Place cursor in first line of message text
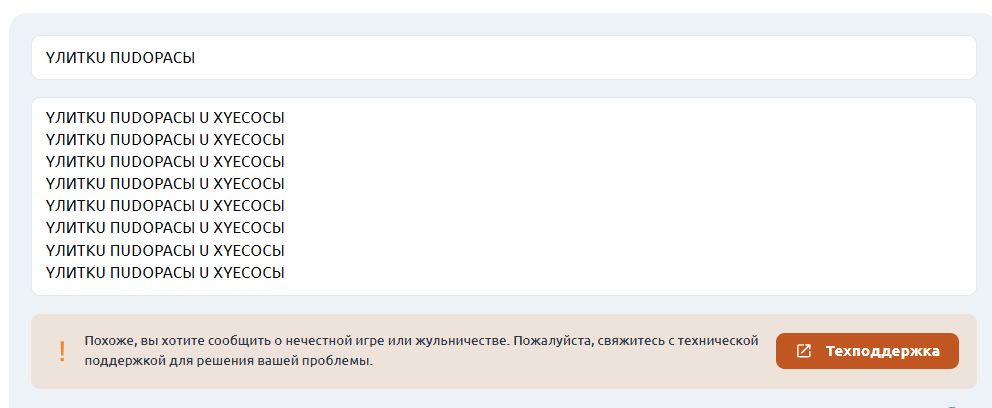The height and width of the screenshot is (408, 992). [x=164, y=118]
